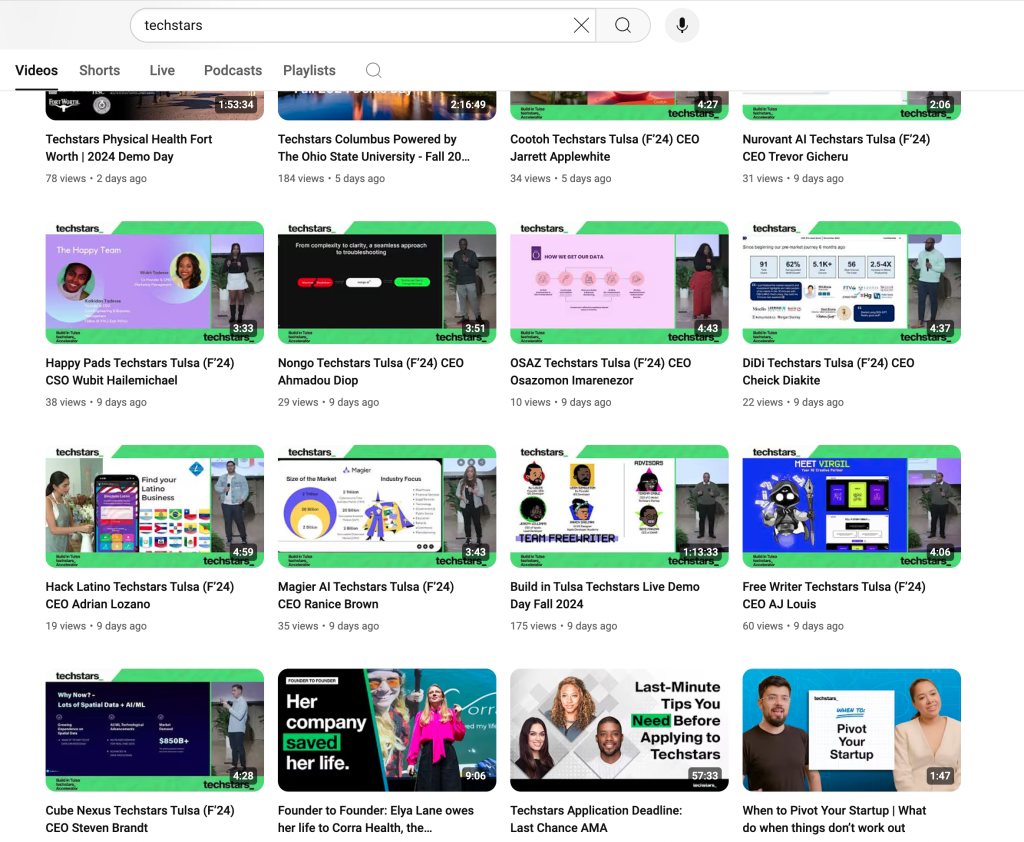Click the magnifying glass search button

pos(623,25)
